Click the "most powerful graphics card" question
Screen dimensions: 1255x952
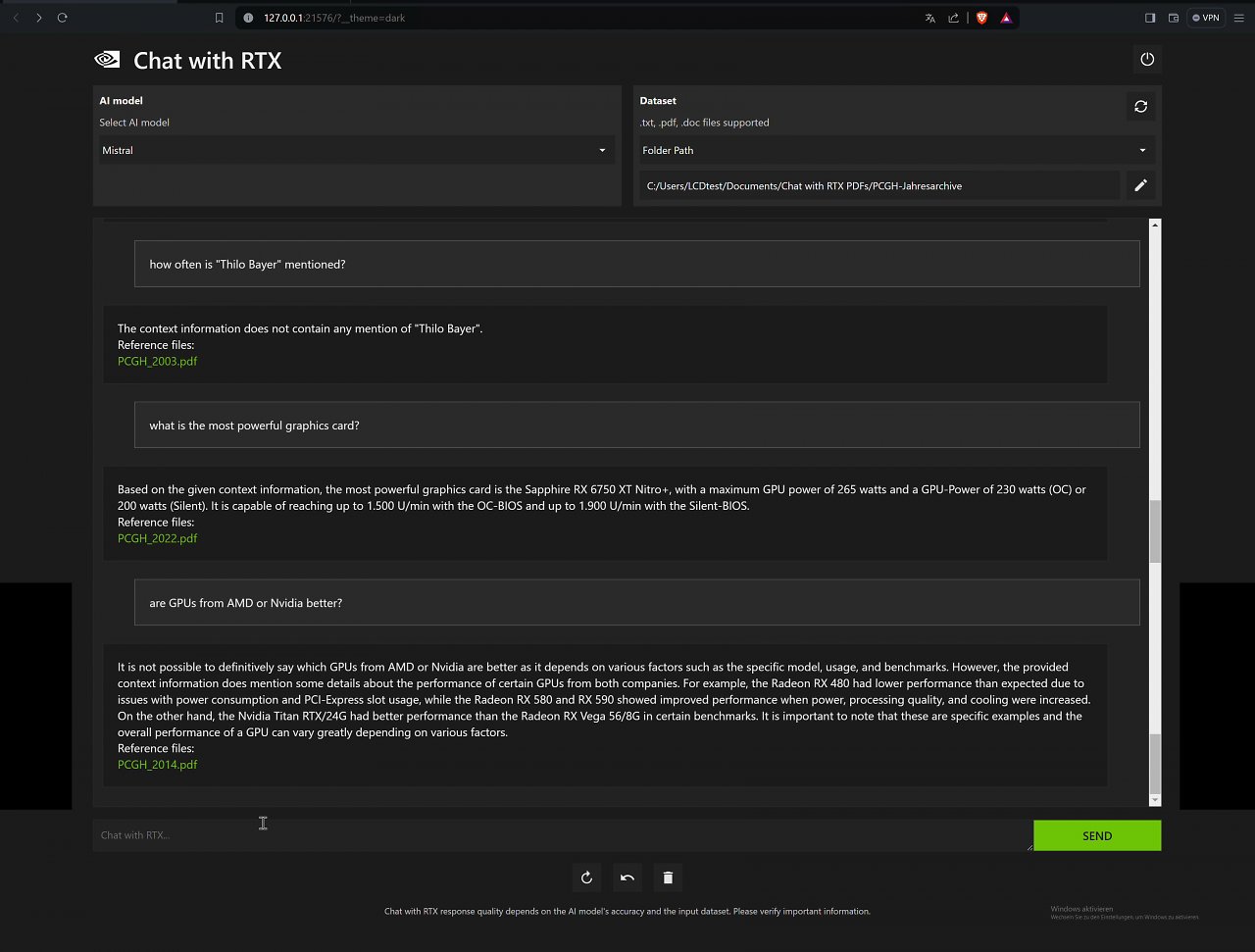pyautogui.click(x=637, y=425)
